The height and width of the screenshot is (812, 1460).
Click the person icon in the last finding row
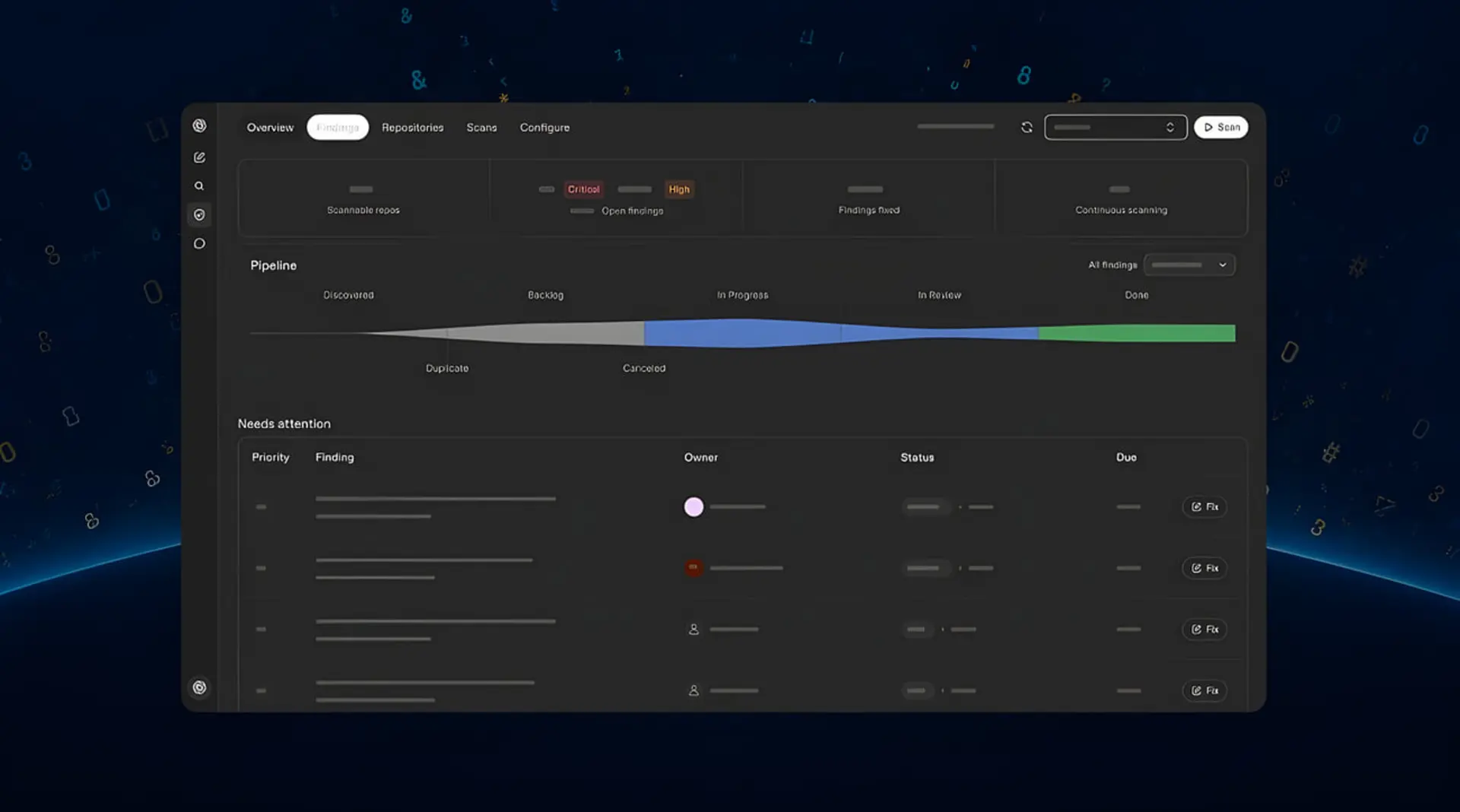click(x=693, y=690)
